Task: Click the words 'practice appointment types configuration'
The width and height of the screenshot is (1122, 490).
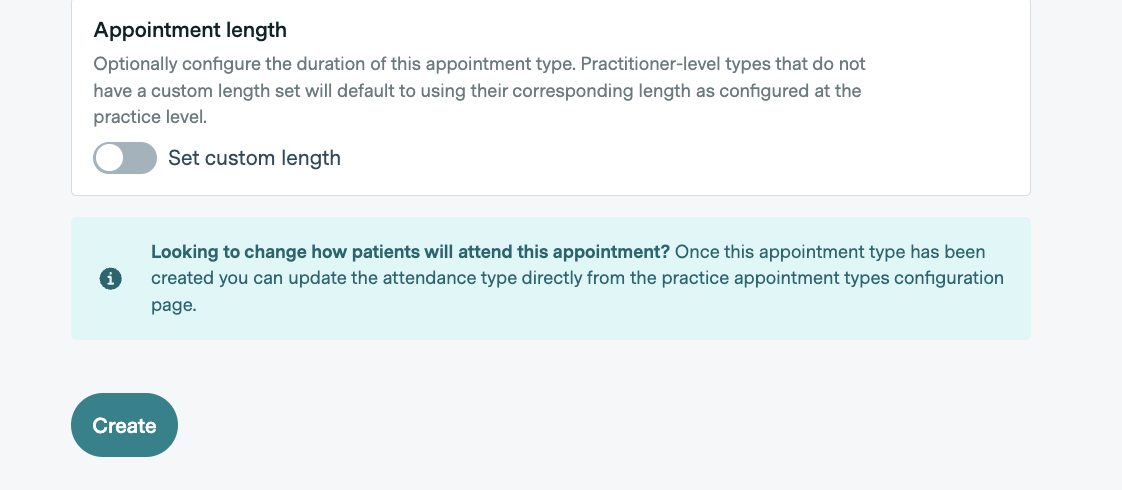Action: click(x=818, y=278)
